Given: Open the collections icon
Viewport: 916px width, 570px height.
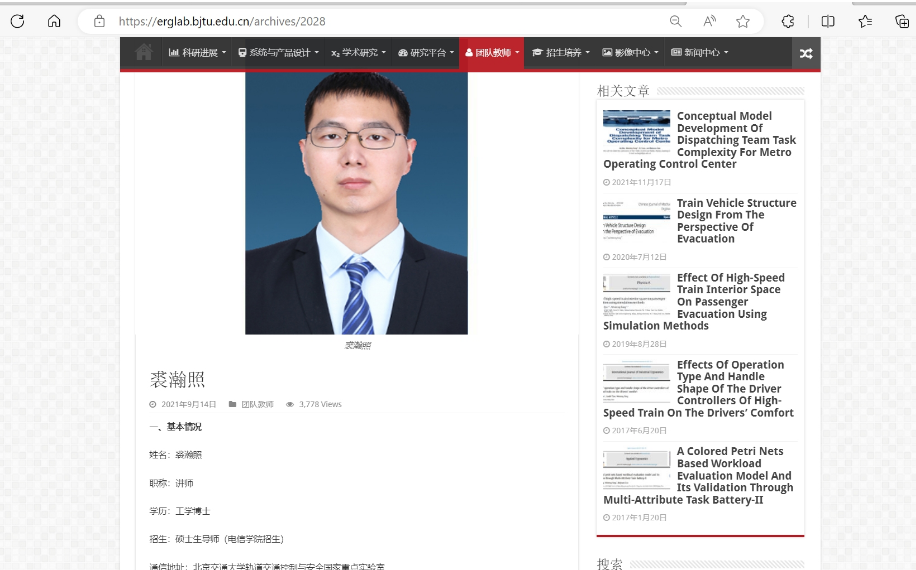Looking at the screenshot, I should [901, 21].
